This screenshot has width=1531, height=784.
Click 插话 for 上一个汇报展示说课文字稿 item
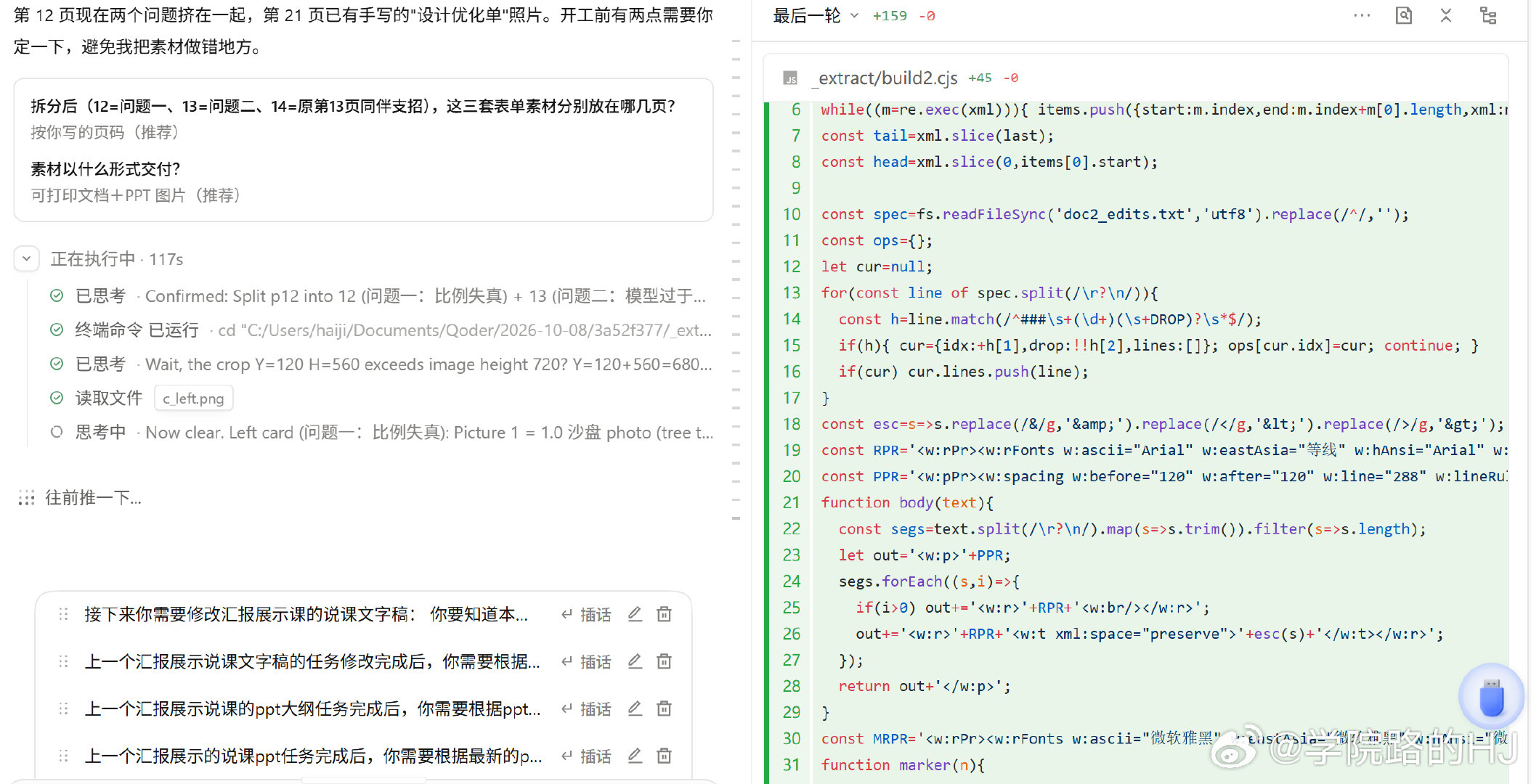point(586,662)
